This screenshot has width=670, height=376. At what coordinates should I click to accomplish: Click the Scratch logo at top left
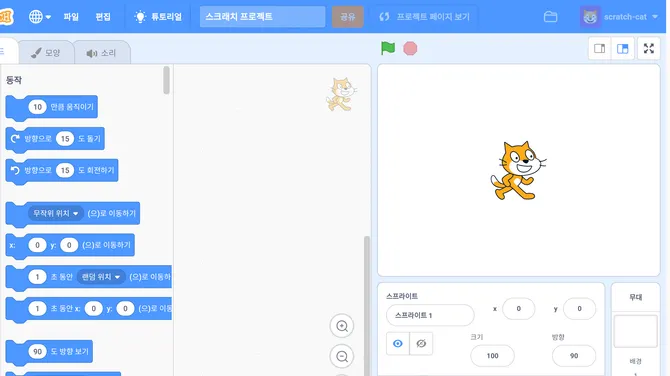click(6, 17)
